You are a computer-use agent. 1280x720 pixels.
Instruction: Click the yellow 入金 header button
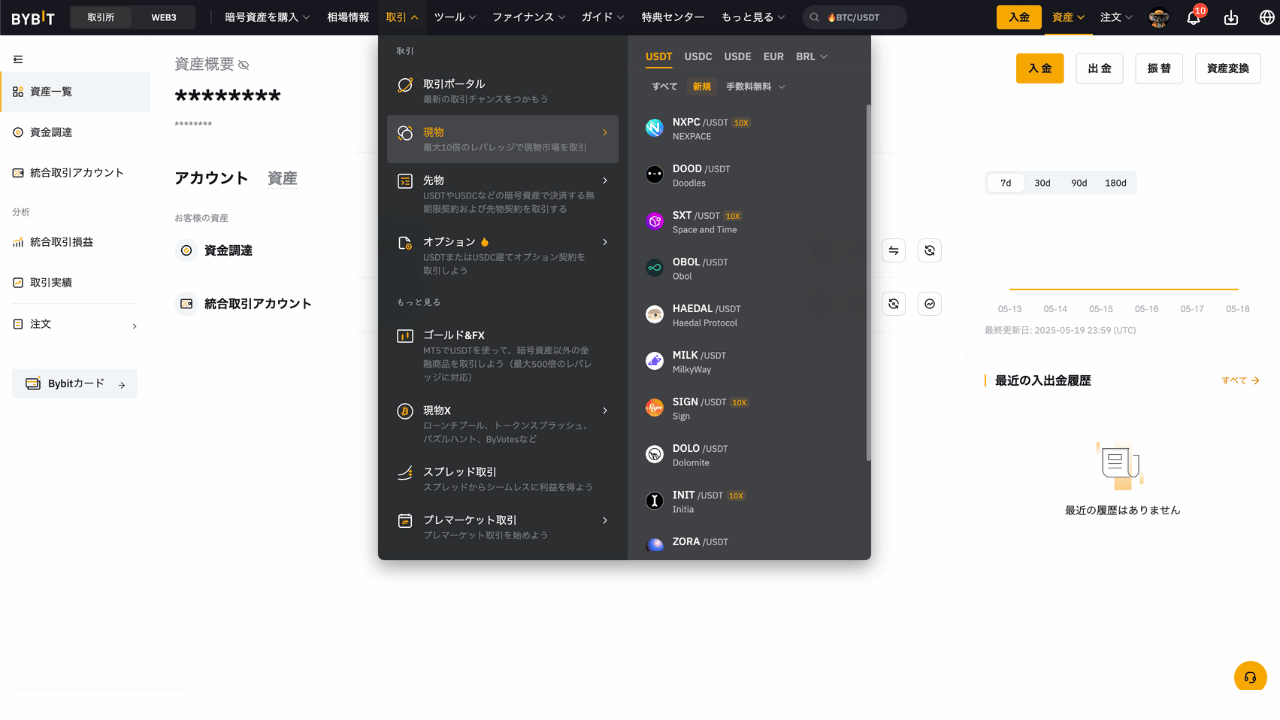1019,17
